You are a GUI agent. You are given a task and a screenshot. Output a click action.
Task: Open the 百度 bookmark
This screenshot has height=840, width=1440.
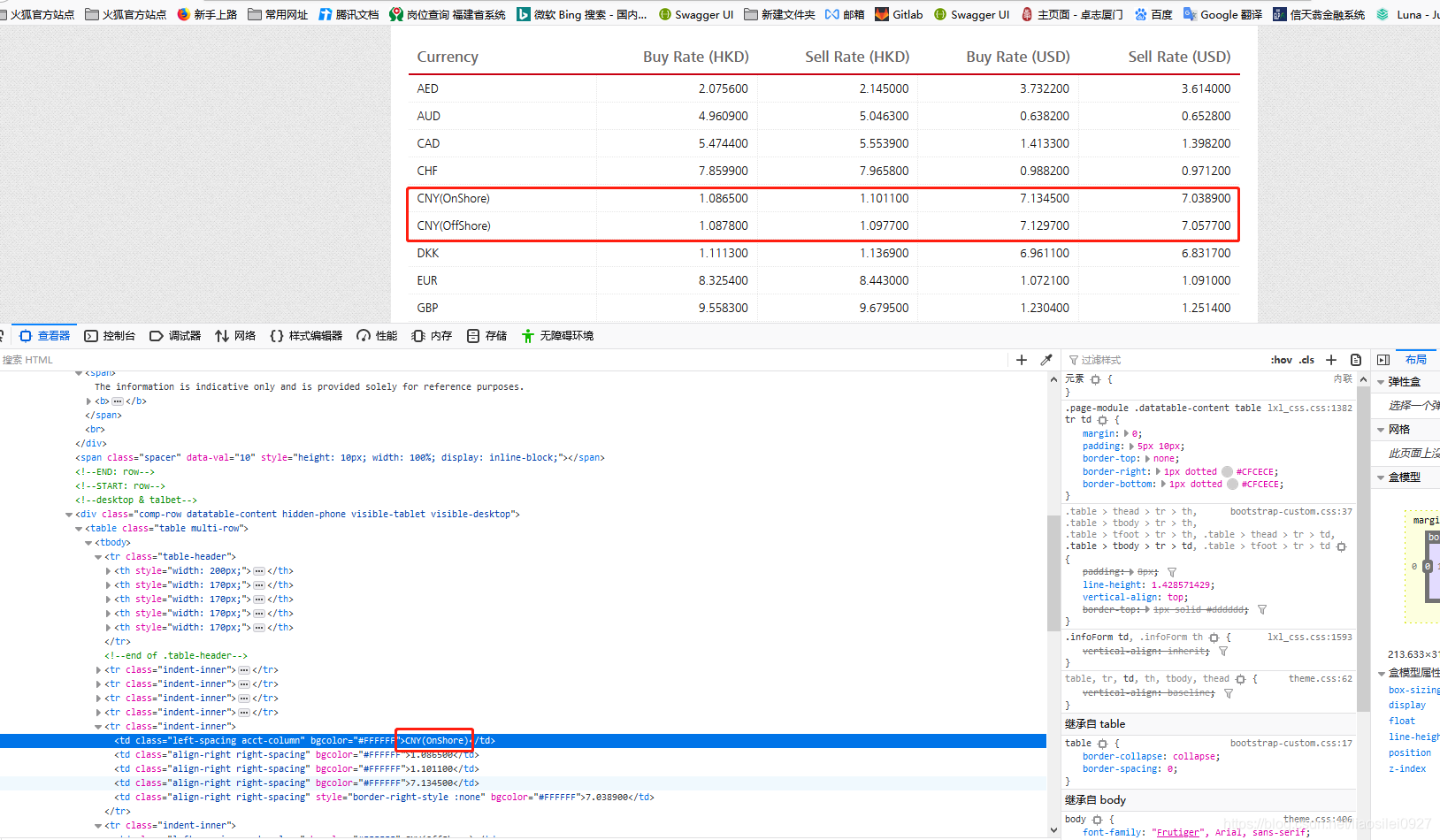pyautogui.click(x=1153, y=14)
